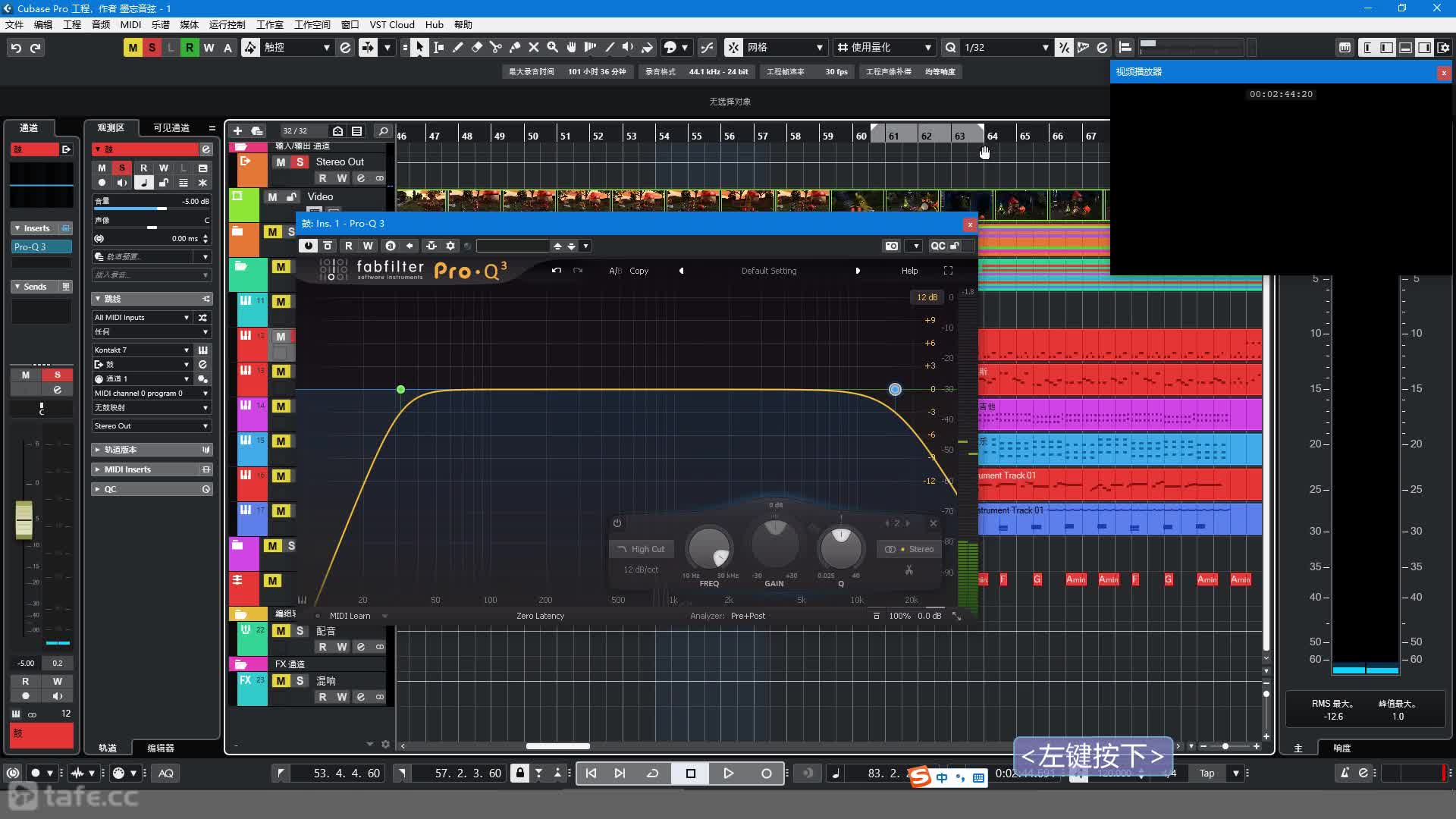Toggle global Solo S button in toolbar
Viewport: 1456px width, 819px height.
152,47
